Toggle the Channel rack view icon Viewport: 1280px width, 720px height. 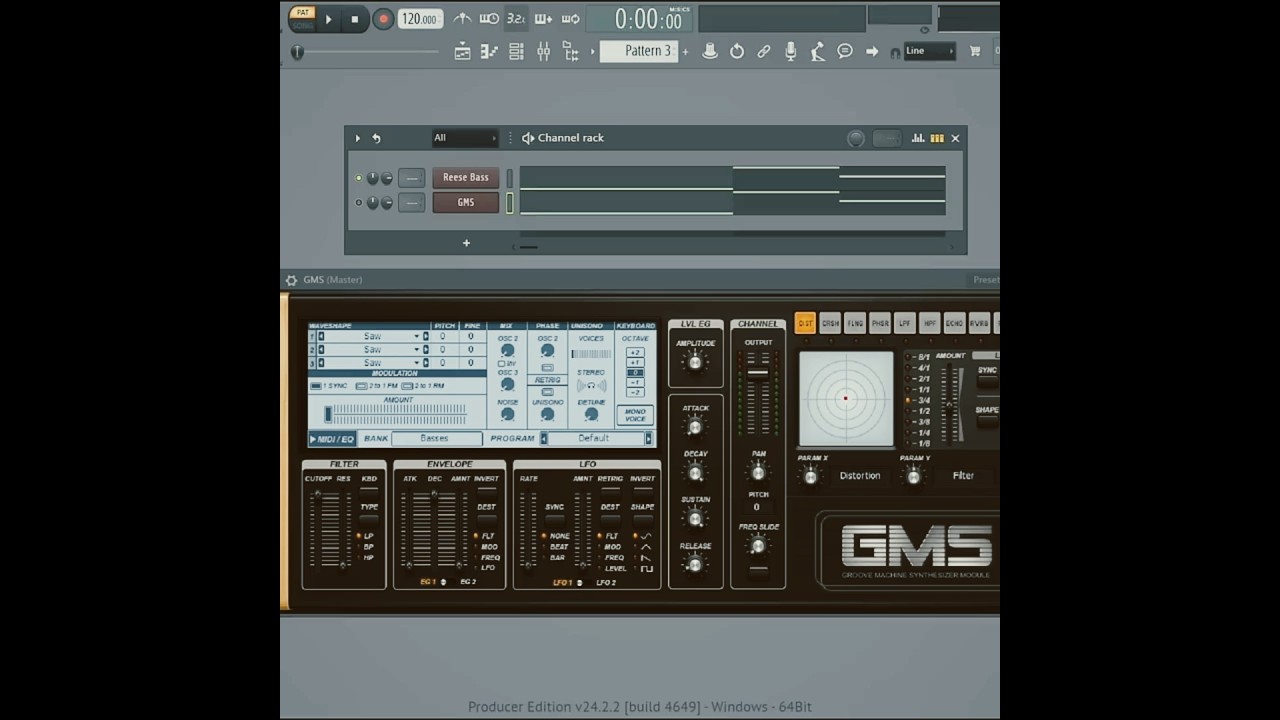[x=516, y=52]
